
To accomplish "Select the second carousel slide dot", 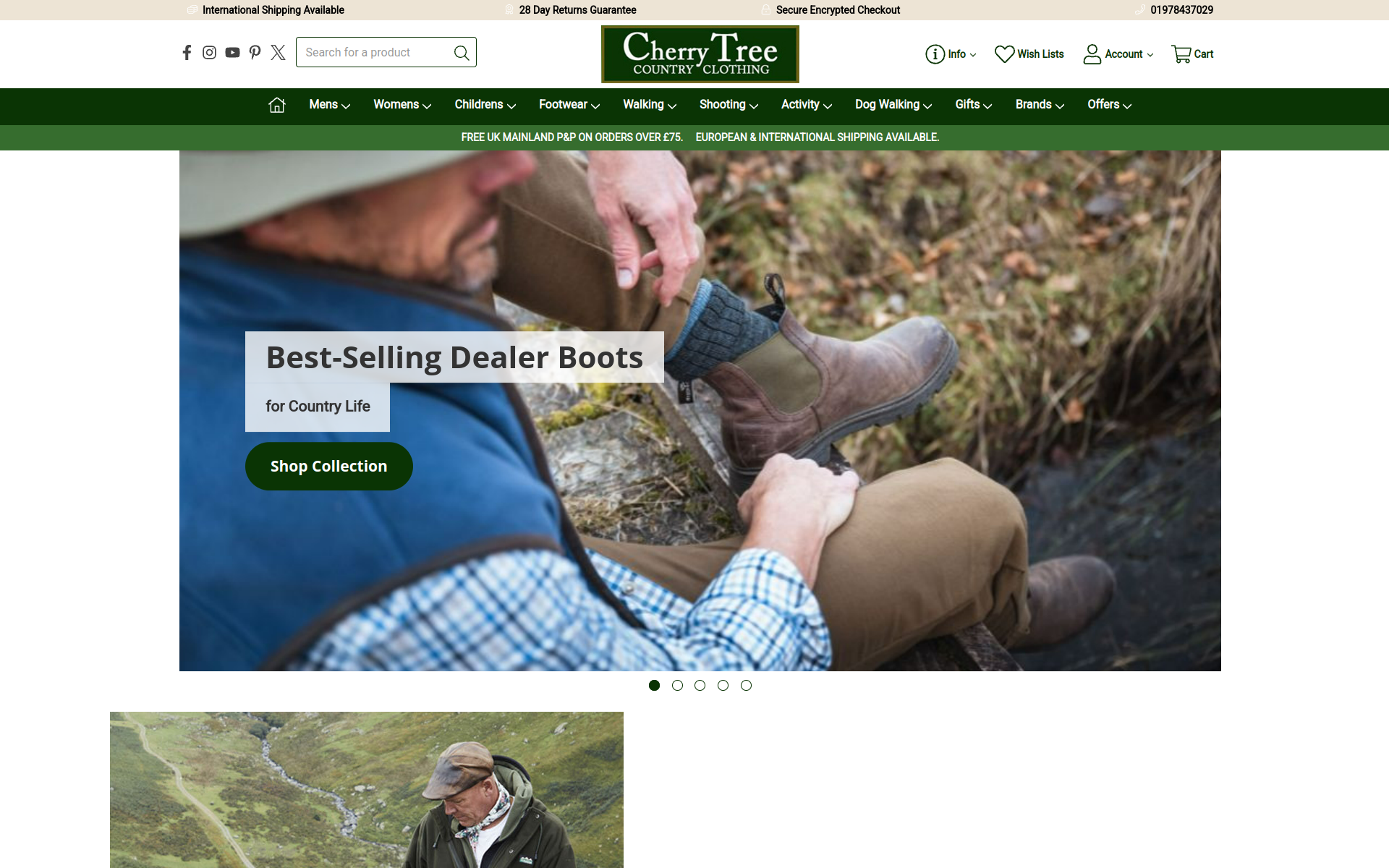I will (x=677, y=685).
